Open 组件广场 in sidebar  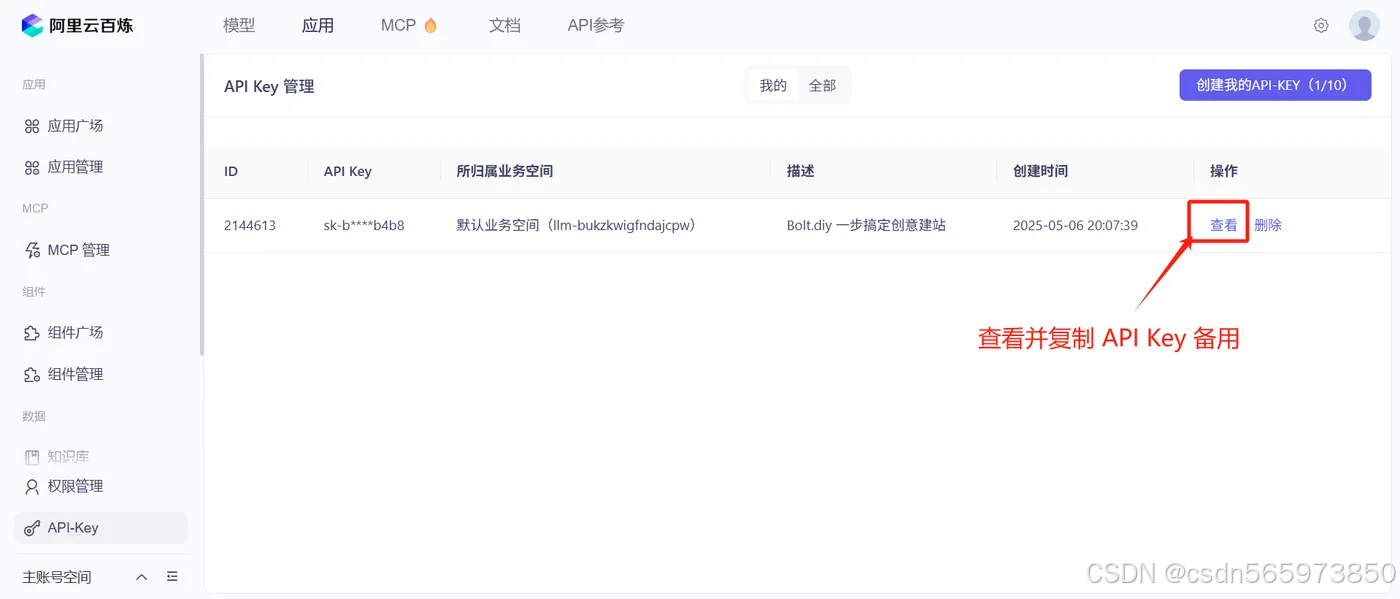tap(76, 333)
